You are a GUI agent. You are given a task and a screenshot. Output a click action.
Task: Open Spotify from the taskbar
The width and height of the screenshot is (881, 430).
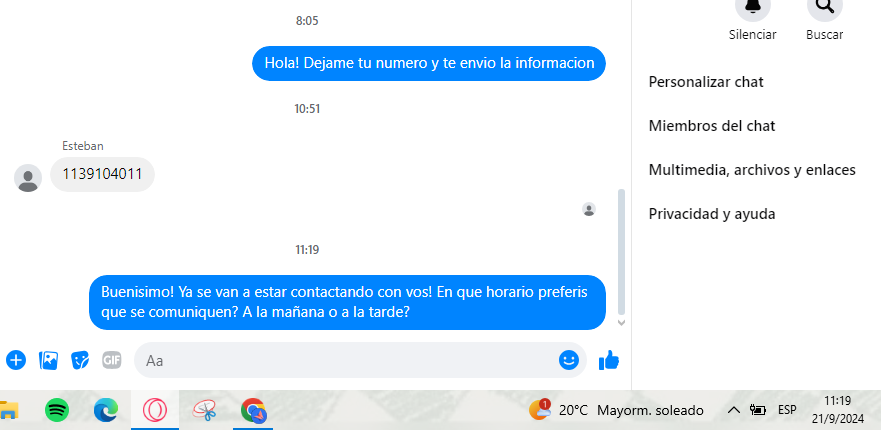57,410
